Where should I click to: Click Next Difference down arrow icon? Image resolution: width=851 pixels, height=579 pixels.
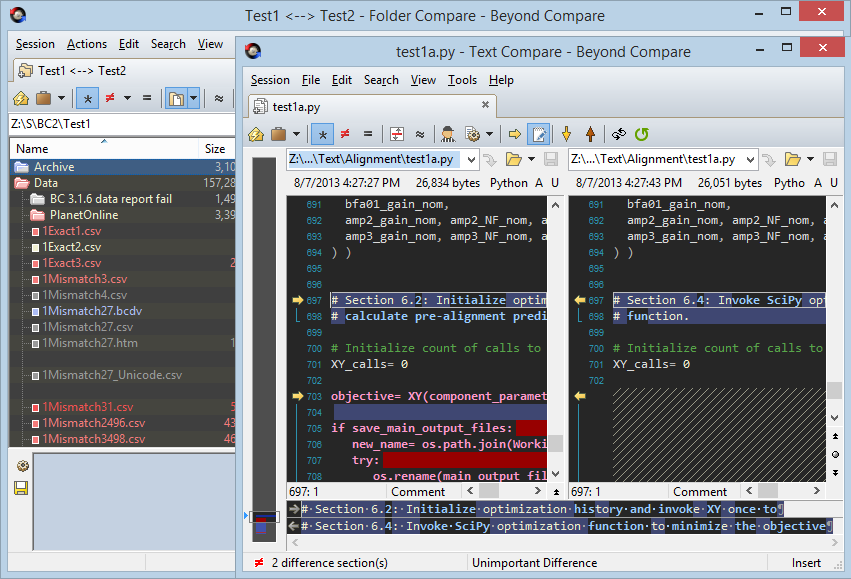(x=566, y=133)
